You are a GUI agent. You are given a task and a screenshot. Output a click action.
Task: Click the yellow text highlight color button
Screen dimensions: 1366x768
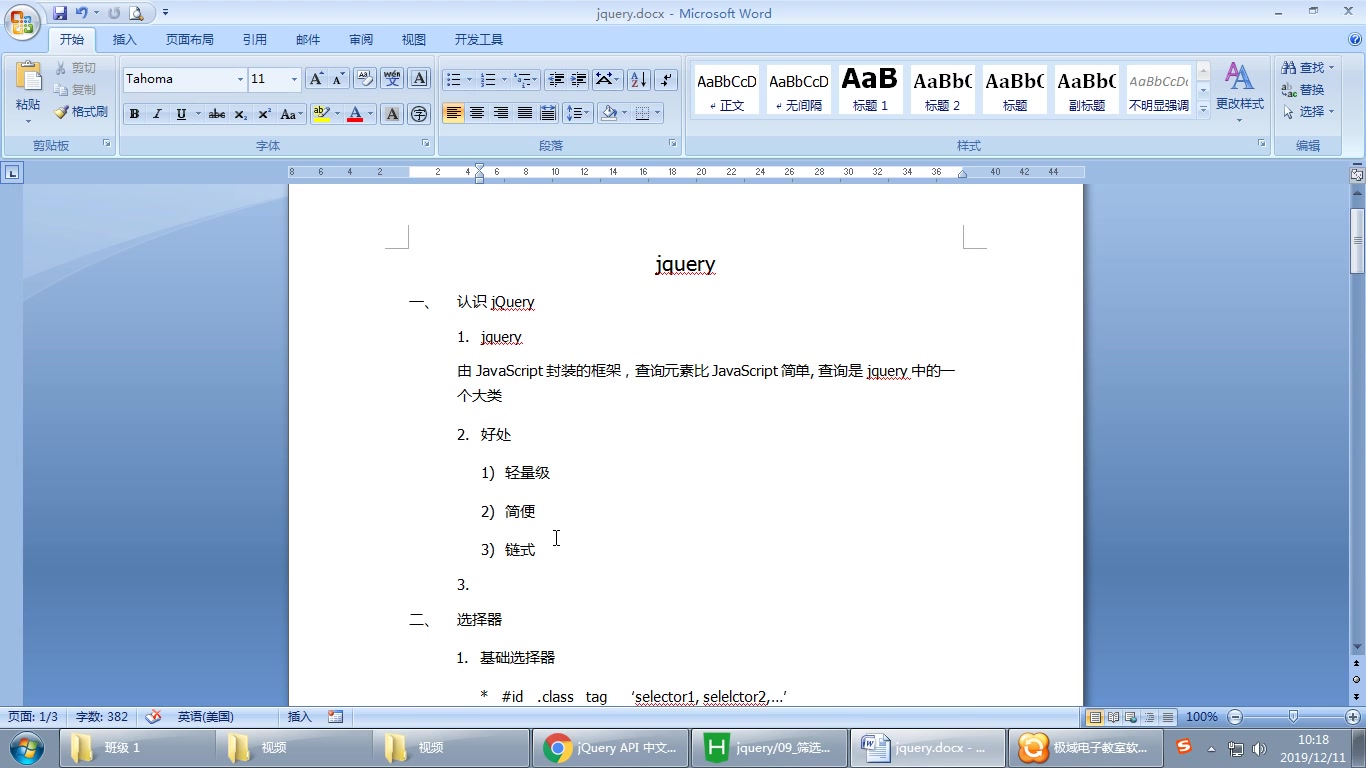tap(320, 114)
